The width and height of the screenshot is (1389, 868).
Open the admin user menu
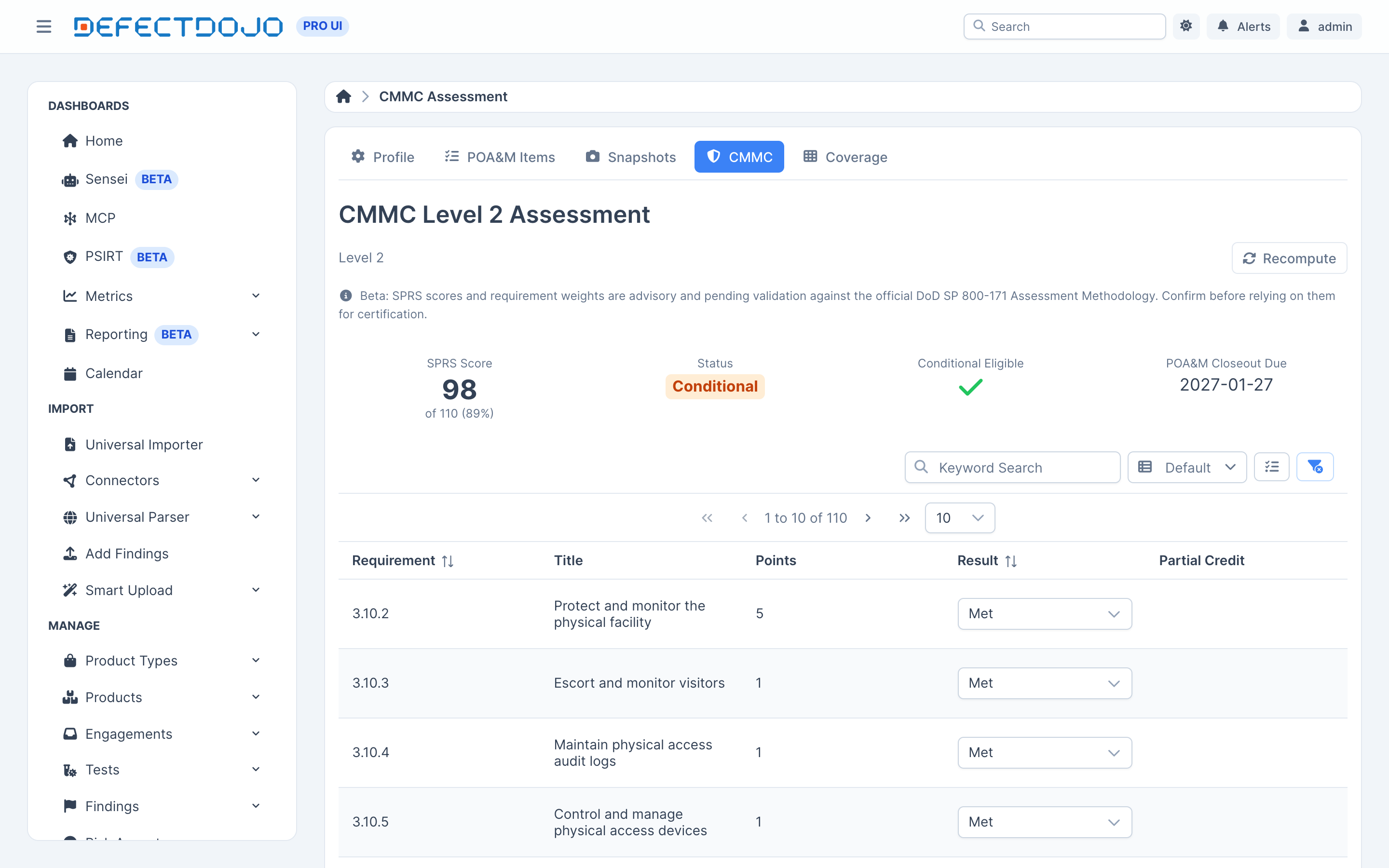click(x=1324, y=27)
